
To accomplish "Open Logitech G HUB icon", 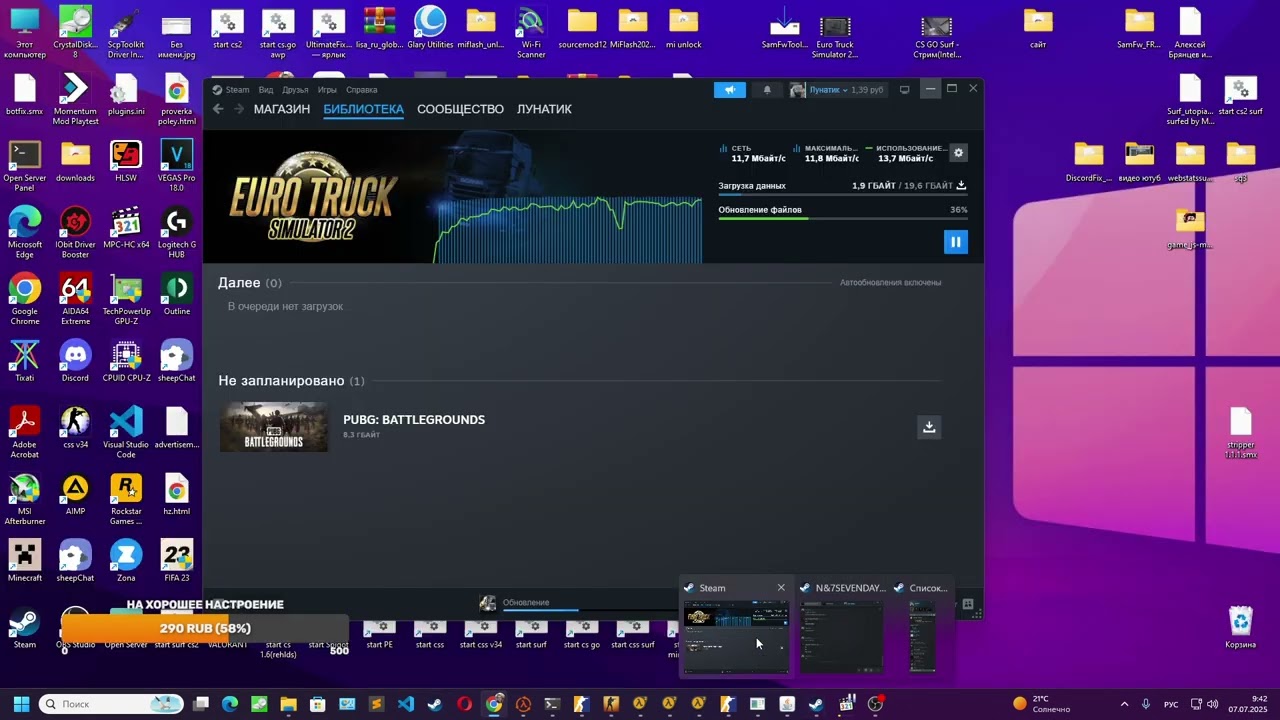I will pyautogui.click(x=176, y=232).
